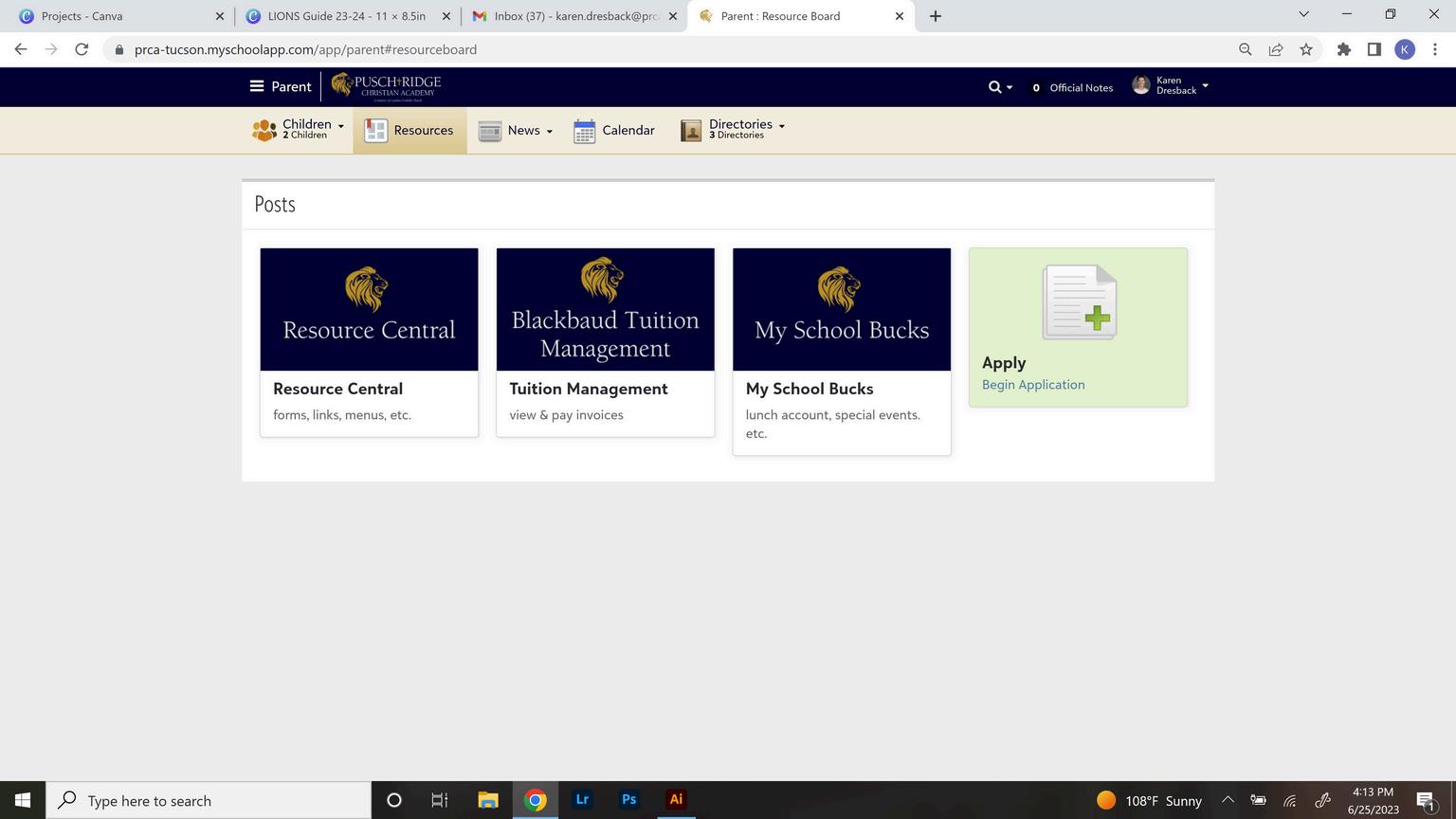Click the Parent label in the header
Viewport: 1456px width, 819px height.
pos(291,86)
